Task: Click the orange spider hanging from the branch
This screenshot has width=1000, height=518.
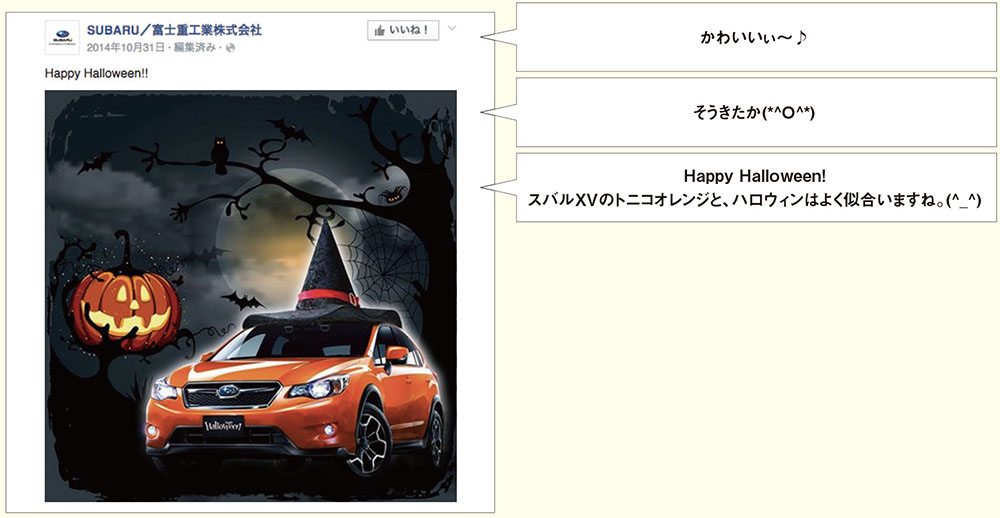Action: [x=393, y=195]
